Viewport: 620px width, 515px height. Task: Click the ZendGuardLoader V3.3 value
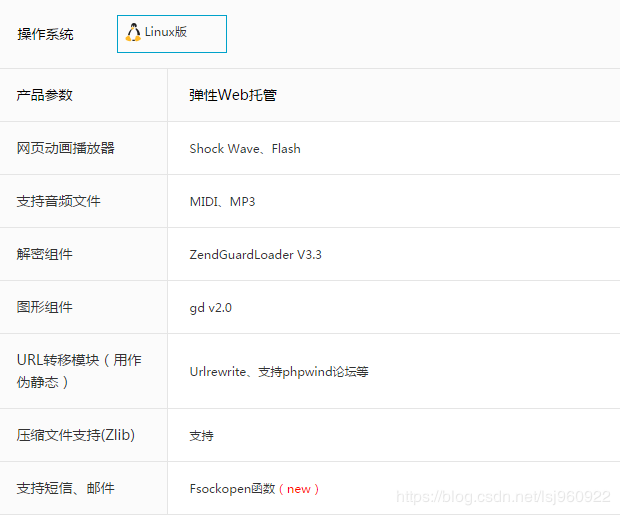click(x=255, y=255)
